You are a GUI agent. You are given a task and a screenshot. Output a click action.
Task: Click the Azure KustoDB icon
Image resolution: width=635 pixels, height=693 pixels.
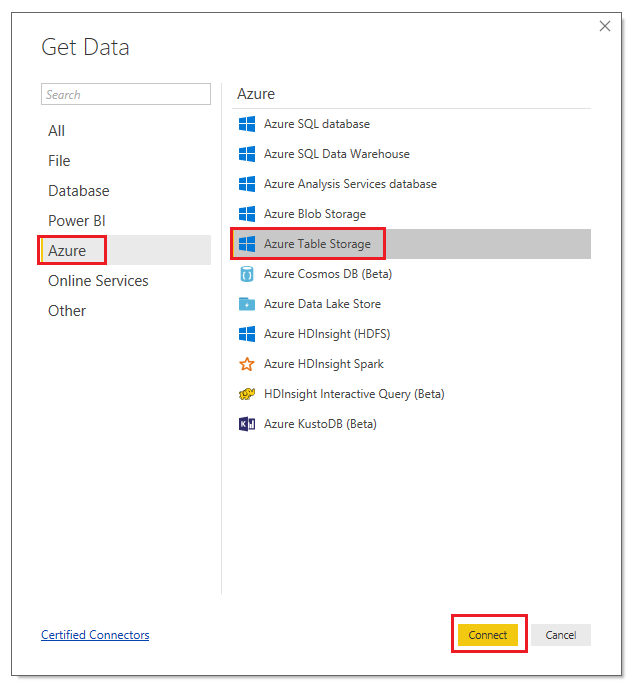point(247,424)
